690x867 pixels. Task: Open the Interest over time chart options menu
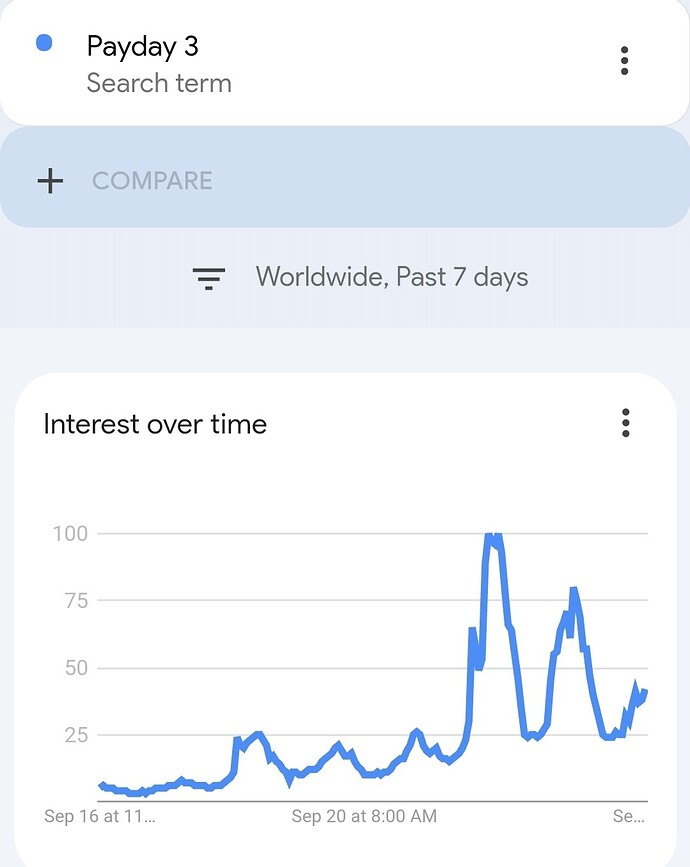625,423
